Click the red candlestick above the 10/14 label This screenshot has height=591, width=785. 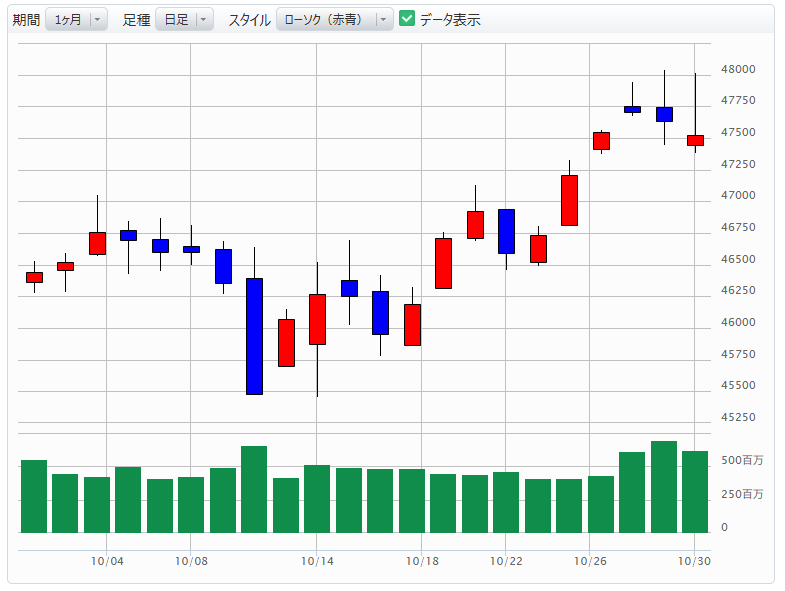pos(317,319)
